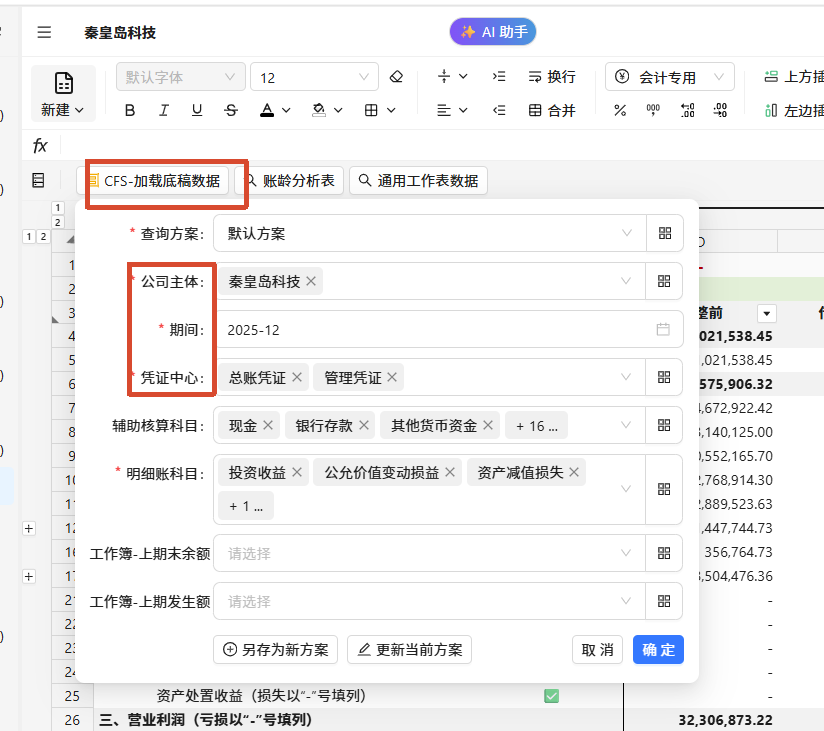Open the 通用工作表数据 tab

tap(418, 181)
